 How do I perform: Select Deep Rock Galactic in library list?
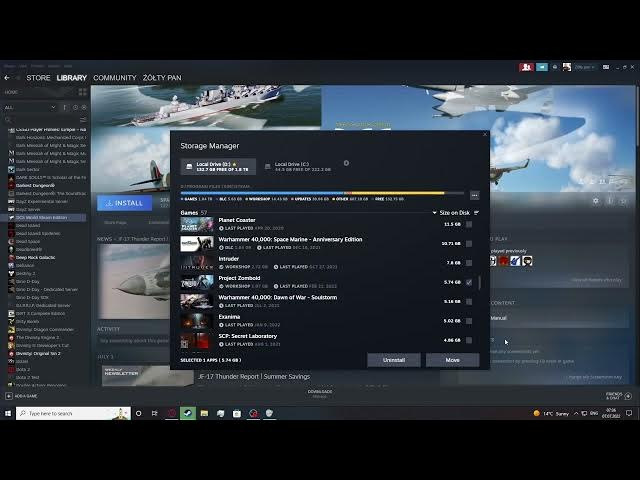36,258
